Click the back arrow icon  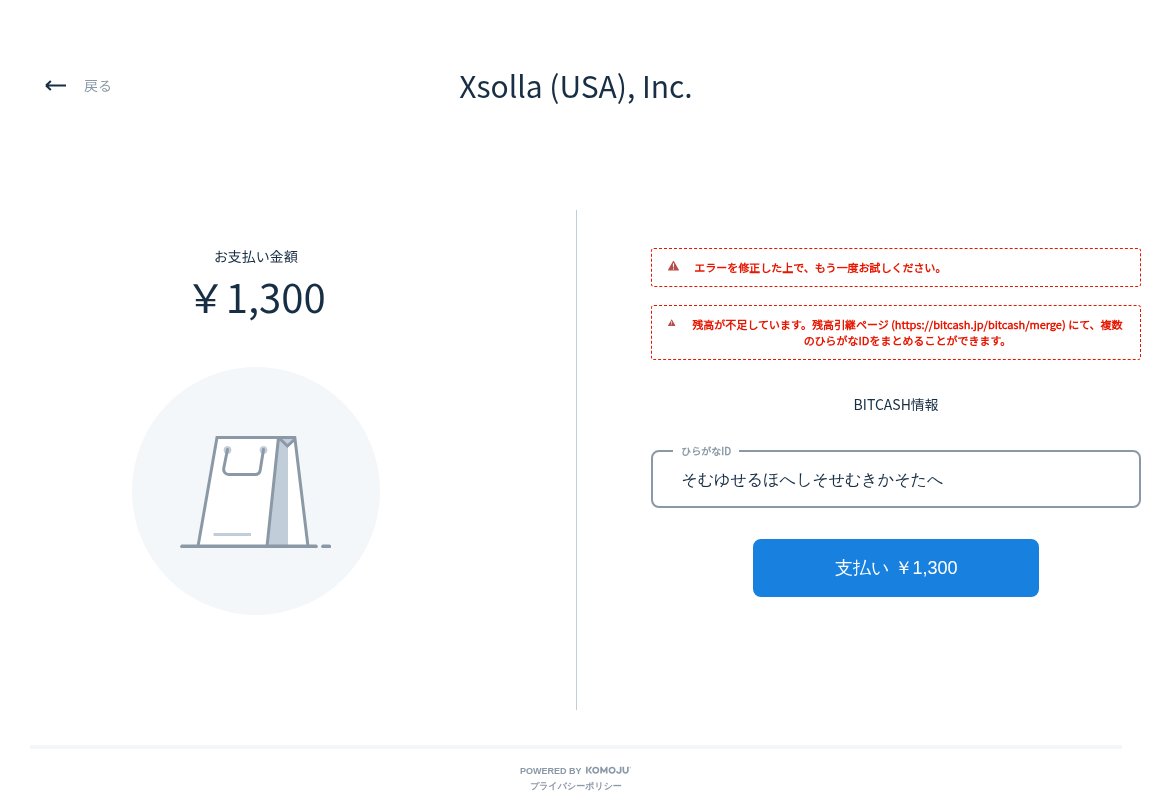(x=55, y=86)
